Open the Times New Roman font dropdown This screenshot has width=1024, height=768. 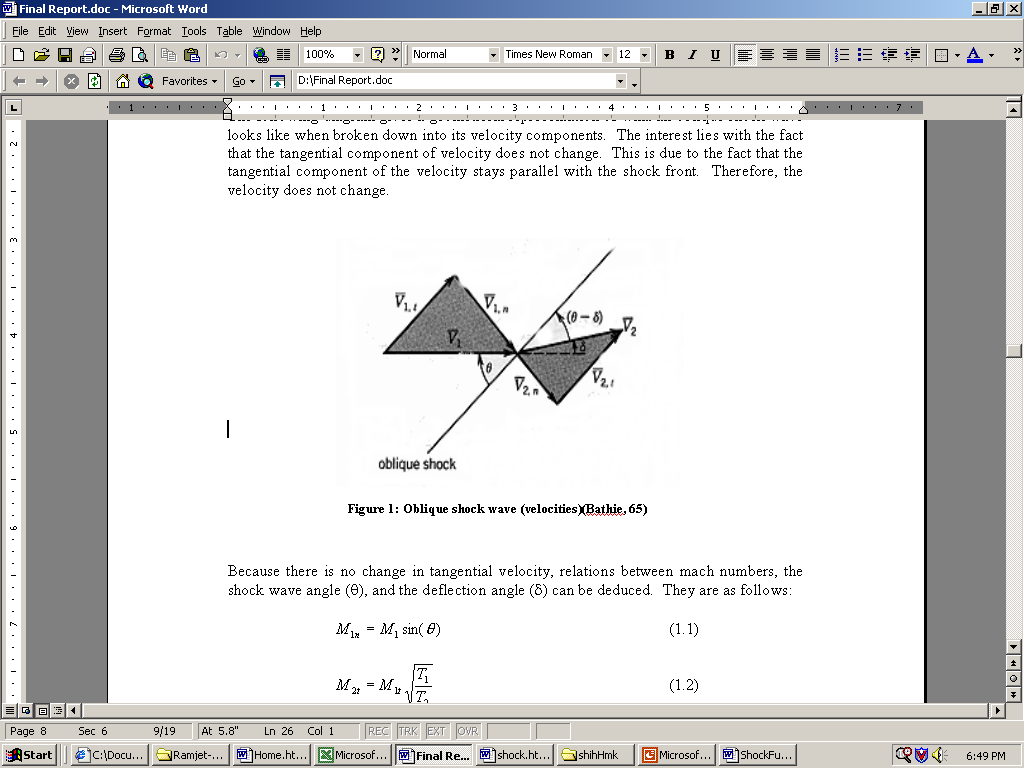coord(606,55)
